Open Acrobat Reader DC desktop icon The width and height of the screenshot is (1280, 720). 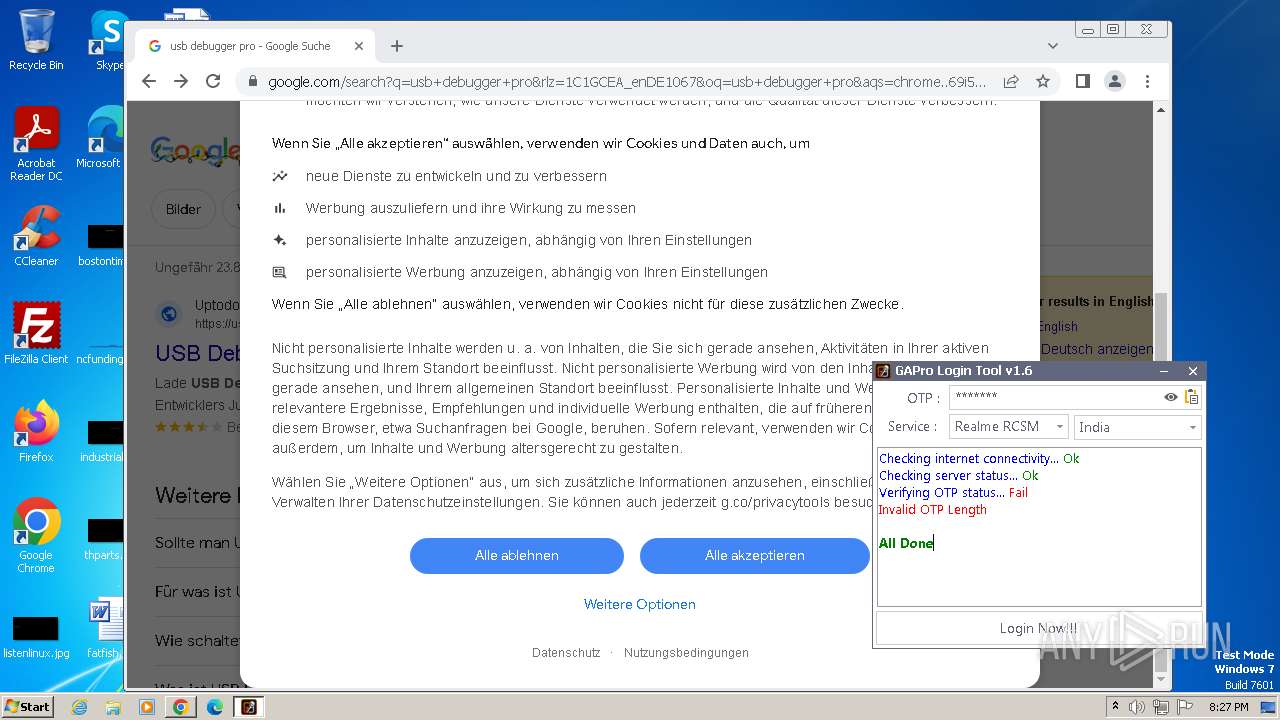(x=36, y=145)
